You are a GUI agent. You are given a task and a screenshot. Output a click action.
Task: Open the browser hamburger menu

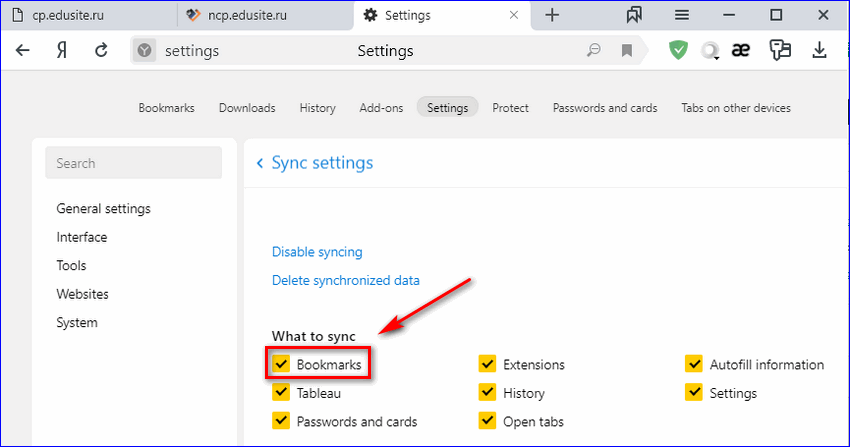(683, 15)
